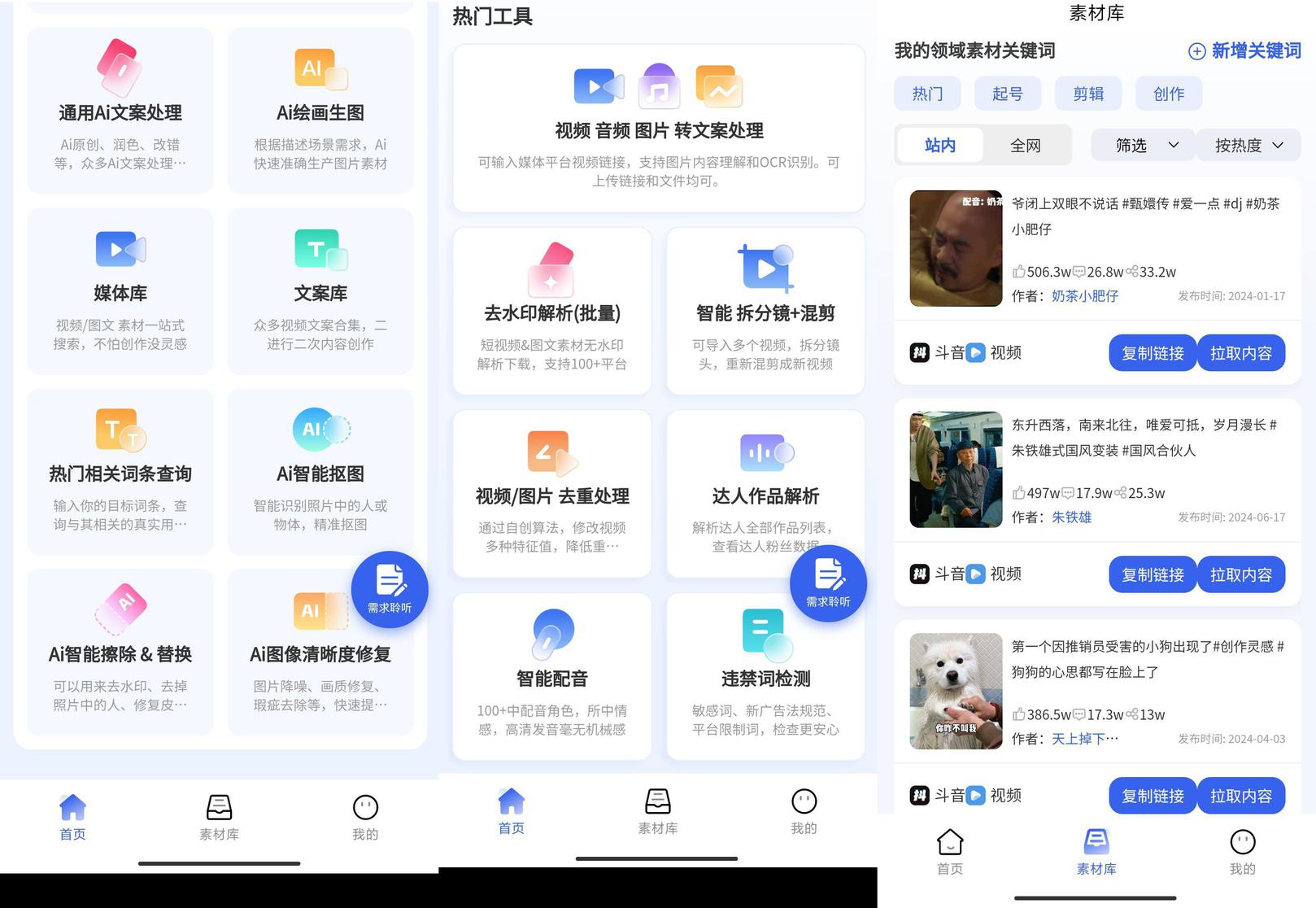The width and height of the screenshot is (1316, 908).
Task: Open the 通用Ai文案处理 tool icon
Action: click(x=120, y=68)
